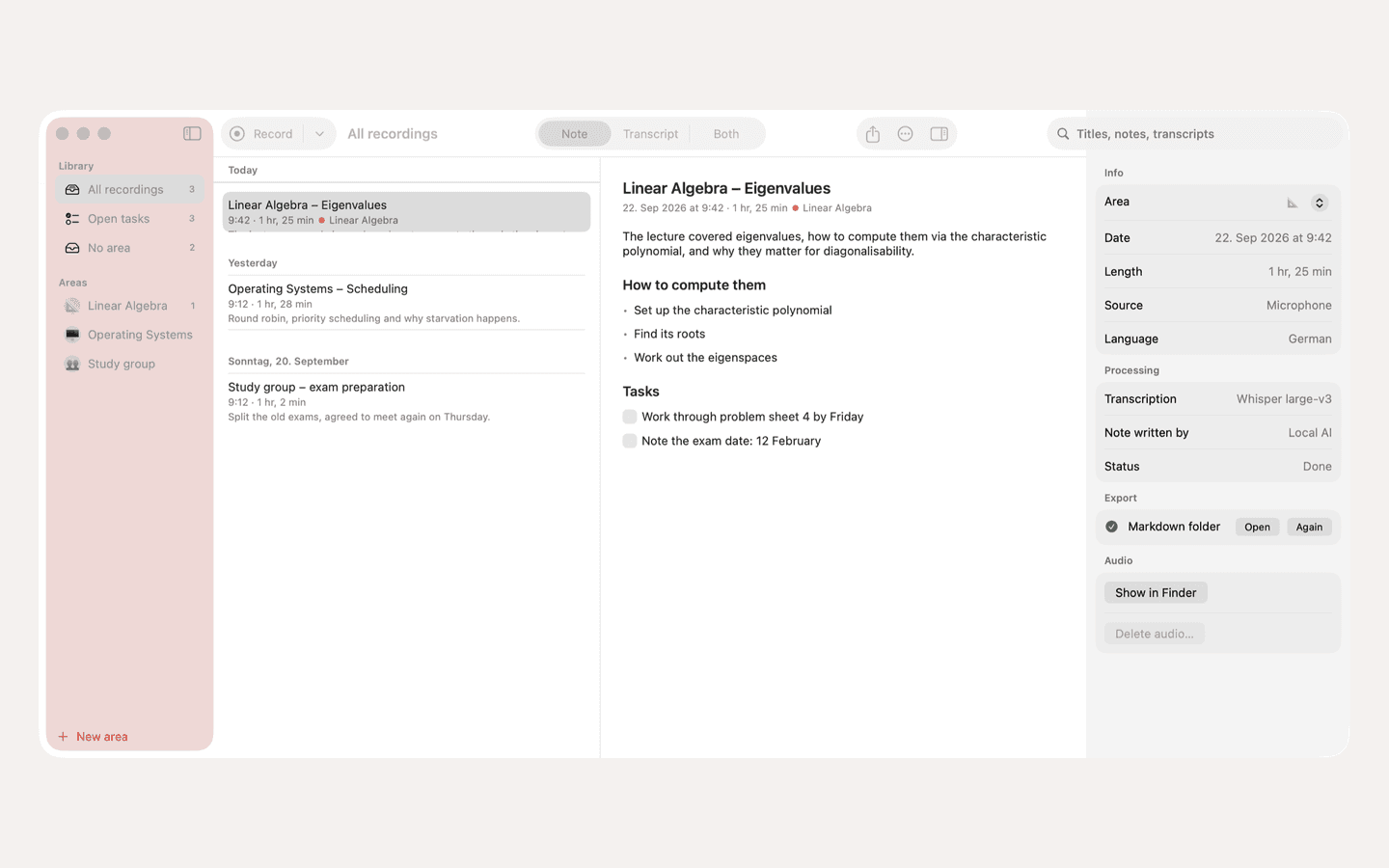Select the Linear Algebra – Eigenvalues recording
The width and height of the screenshot is (1389, 868).
pos(406,212)
